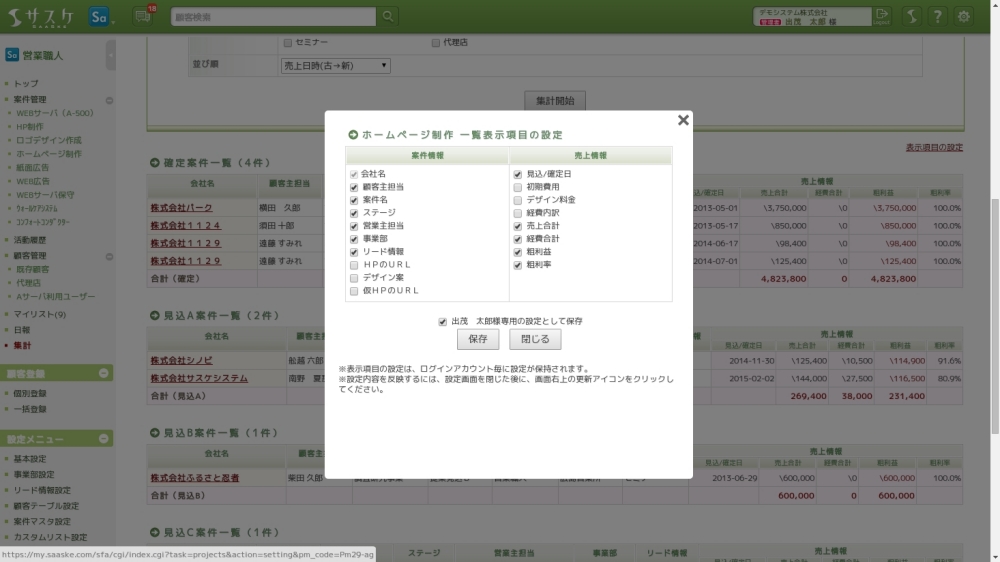Click the green Sa app switcher icon
This screenshot has width=1000, height=562.
(99, 17)
